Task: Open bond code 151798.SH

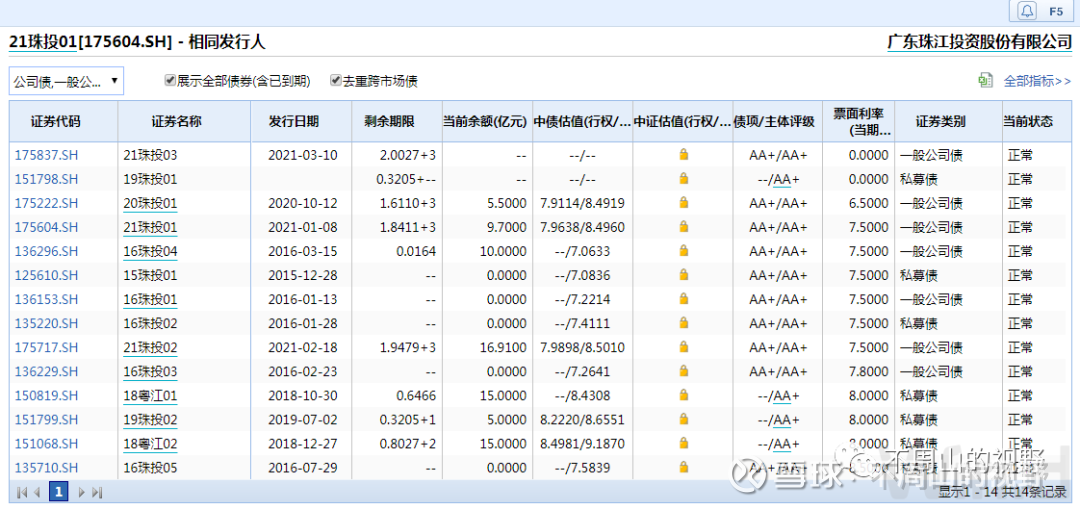Action: point(46,179)
